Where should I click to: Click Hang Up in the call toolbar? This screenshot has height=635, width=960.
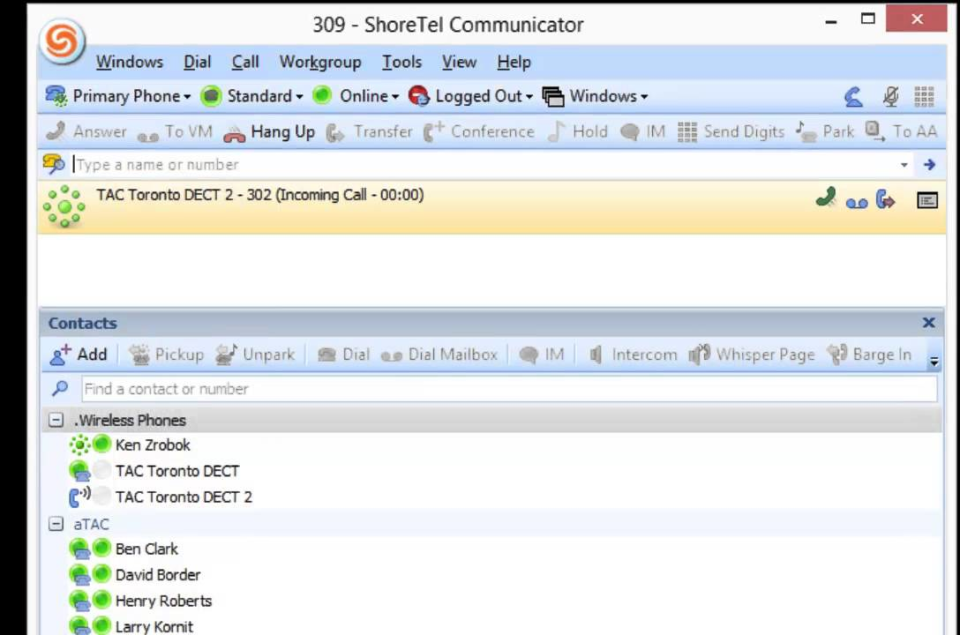[x=269, y=132]
